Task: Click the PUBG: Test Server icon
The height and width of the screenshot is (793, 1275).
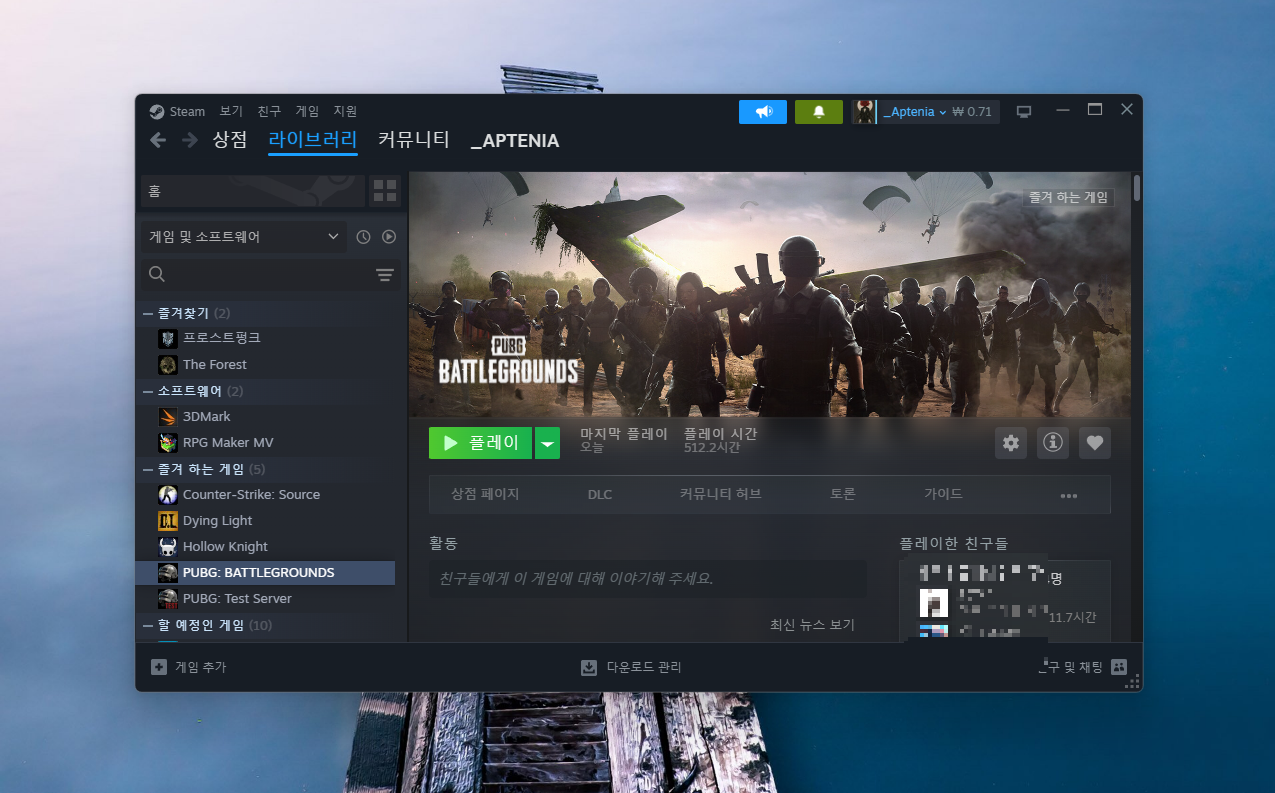Action: (168, 599)
